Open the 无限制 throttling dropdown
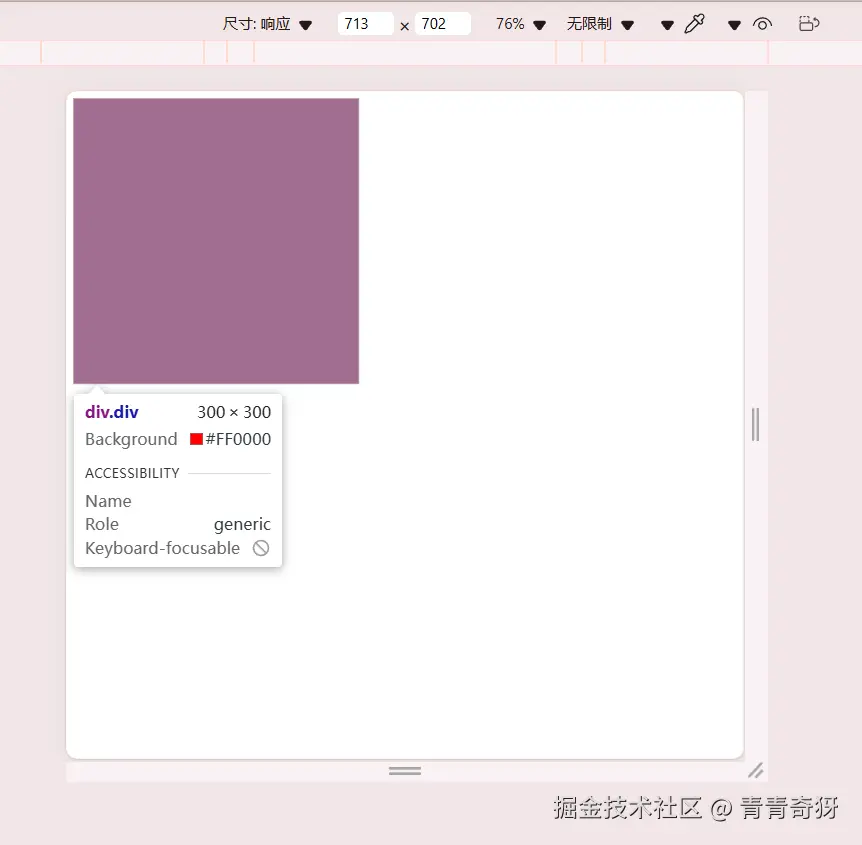 pos(600,24)
